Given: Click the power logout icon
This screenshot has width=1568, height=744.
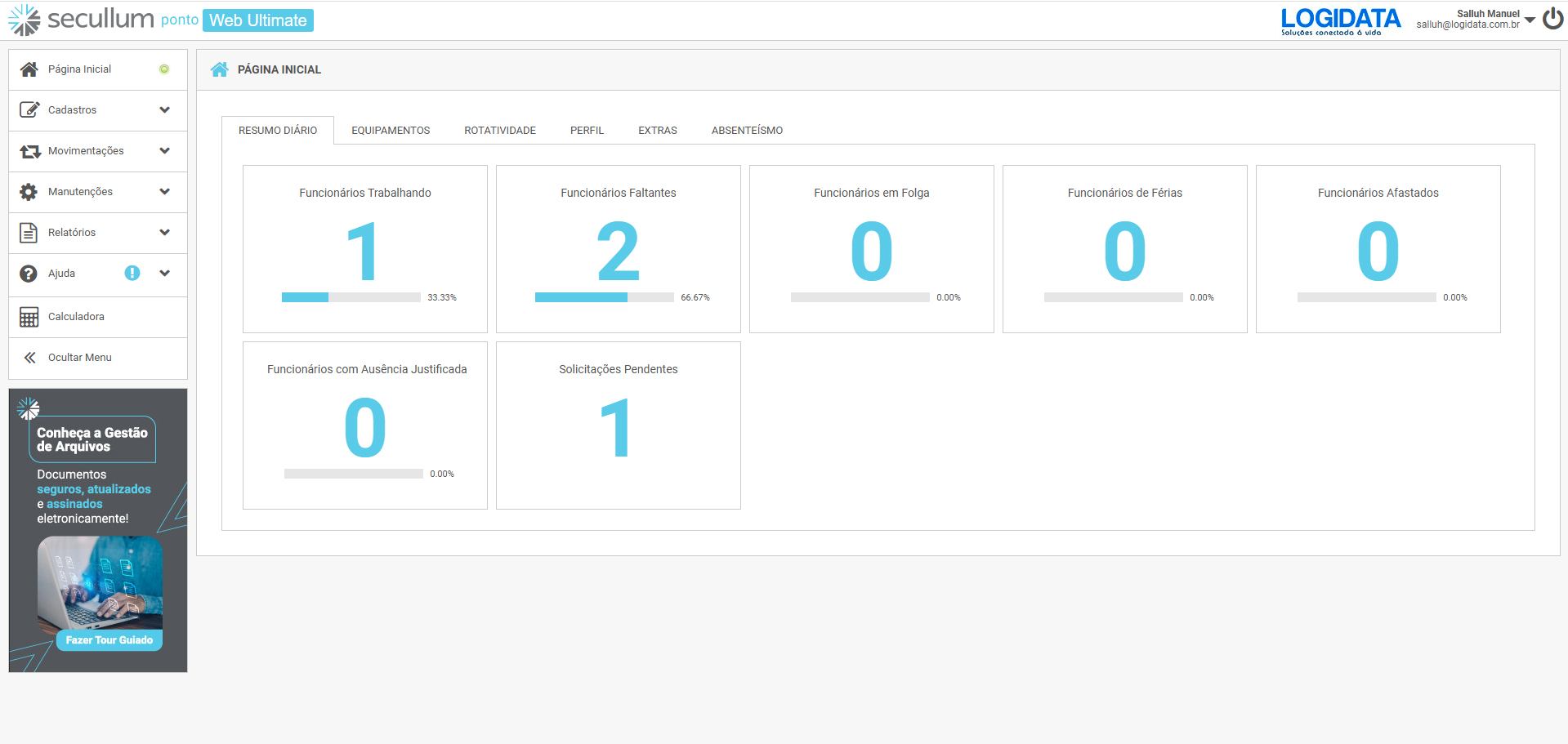Looking at the screenshot, I should [x=1552, y=19].
